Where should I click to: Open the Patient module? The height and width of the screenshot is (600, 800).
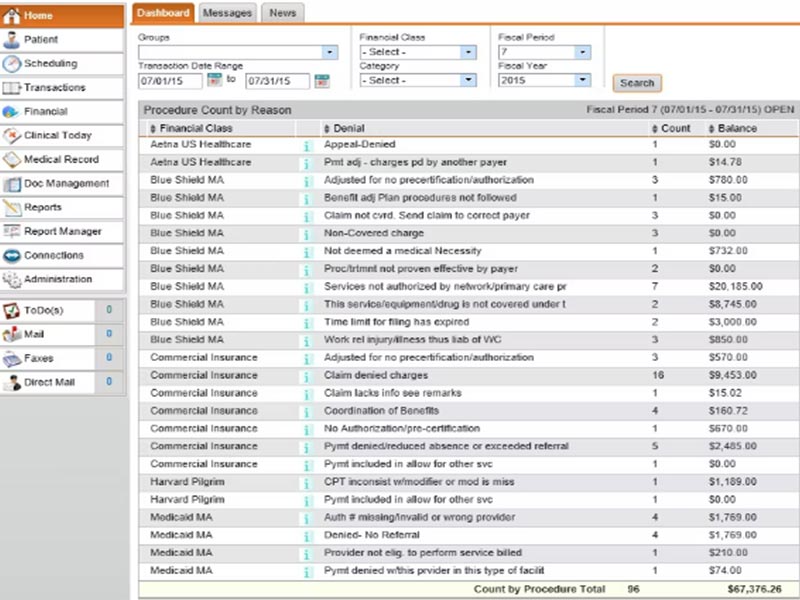click(40, 39)
